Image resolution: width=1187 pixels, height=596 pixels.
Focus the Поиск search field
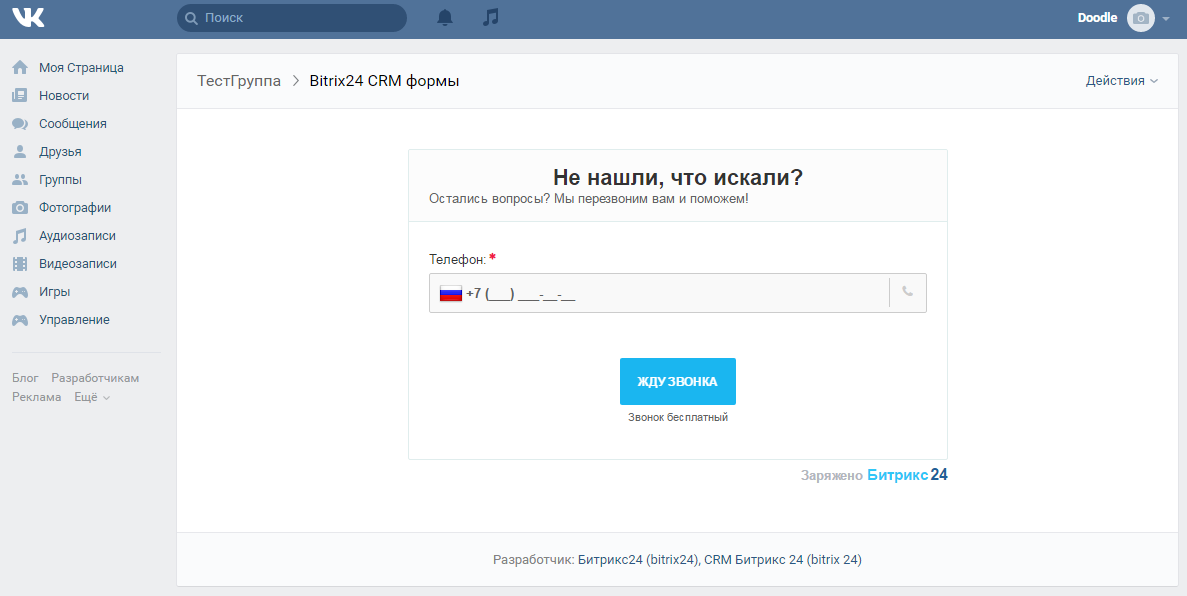click(291, 18)
